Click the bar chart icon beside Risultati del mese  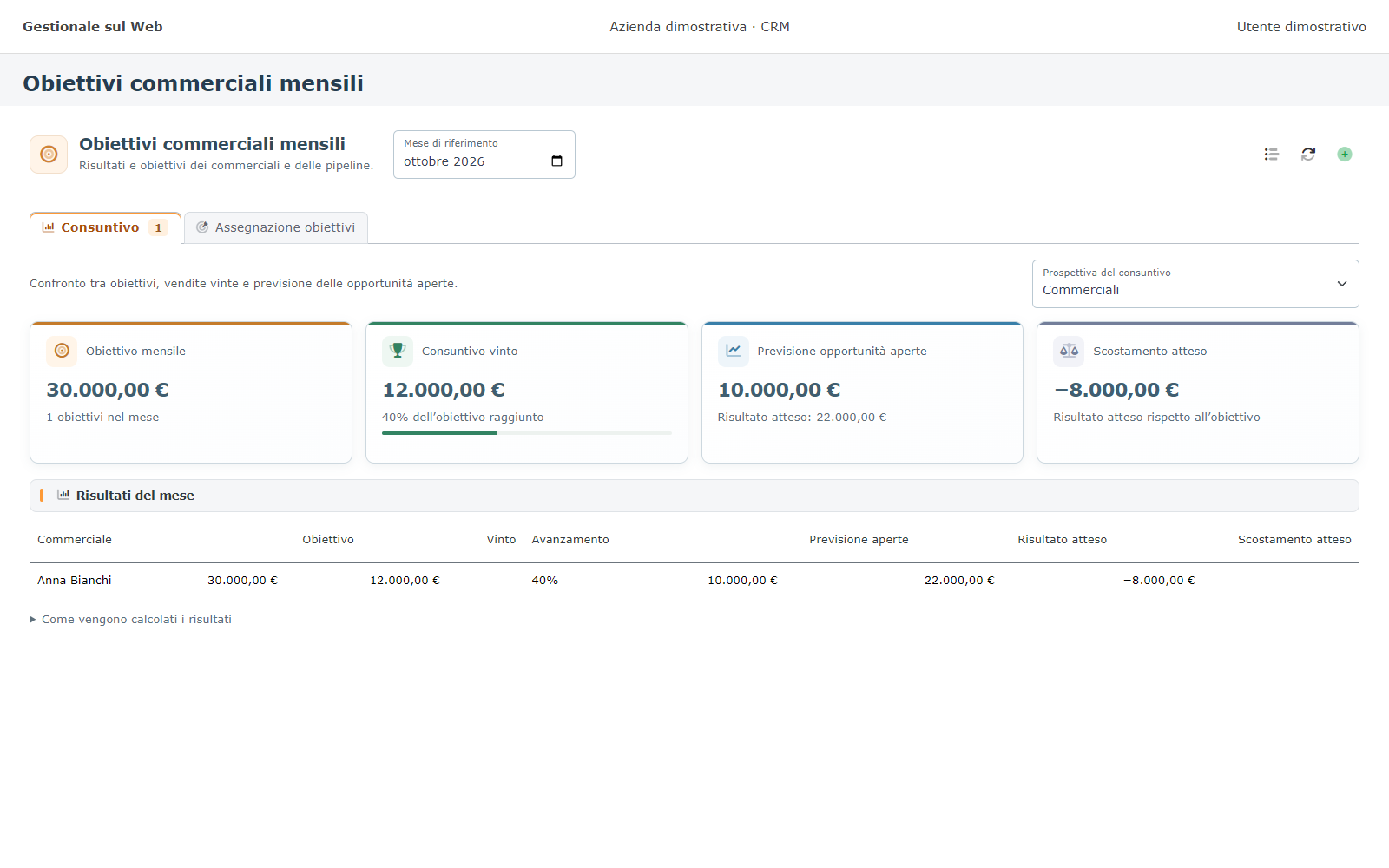(x=63, y=495)
